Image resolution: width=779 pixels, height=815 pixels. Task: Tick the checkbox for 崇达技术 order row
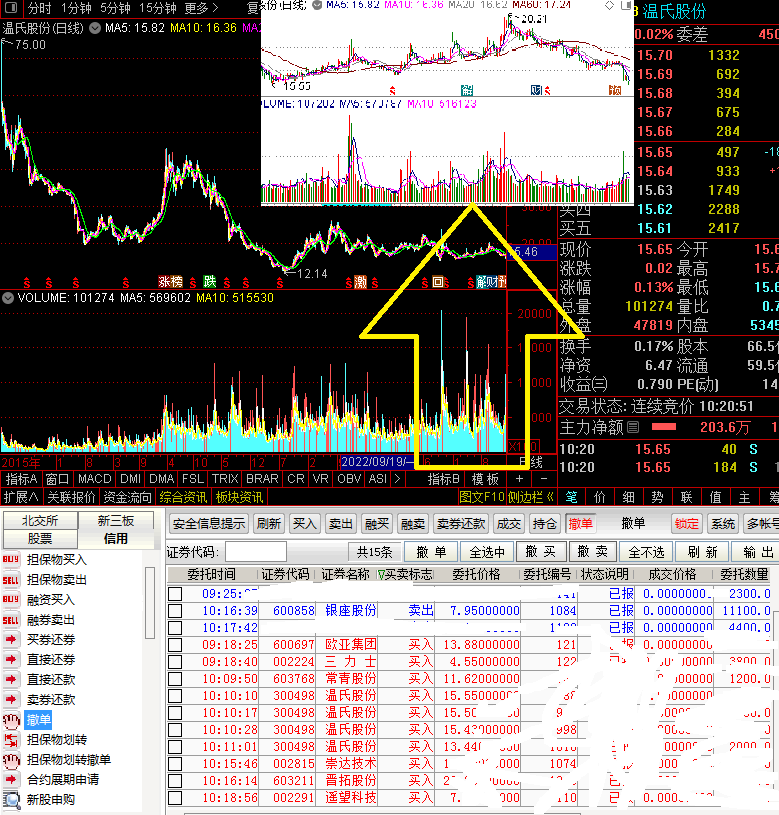click(175, 764)
